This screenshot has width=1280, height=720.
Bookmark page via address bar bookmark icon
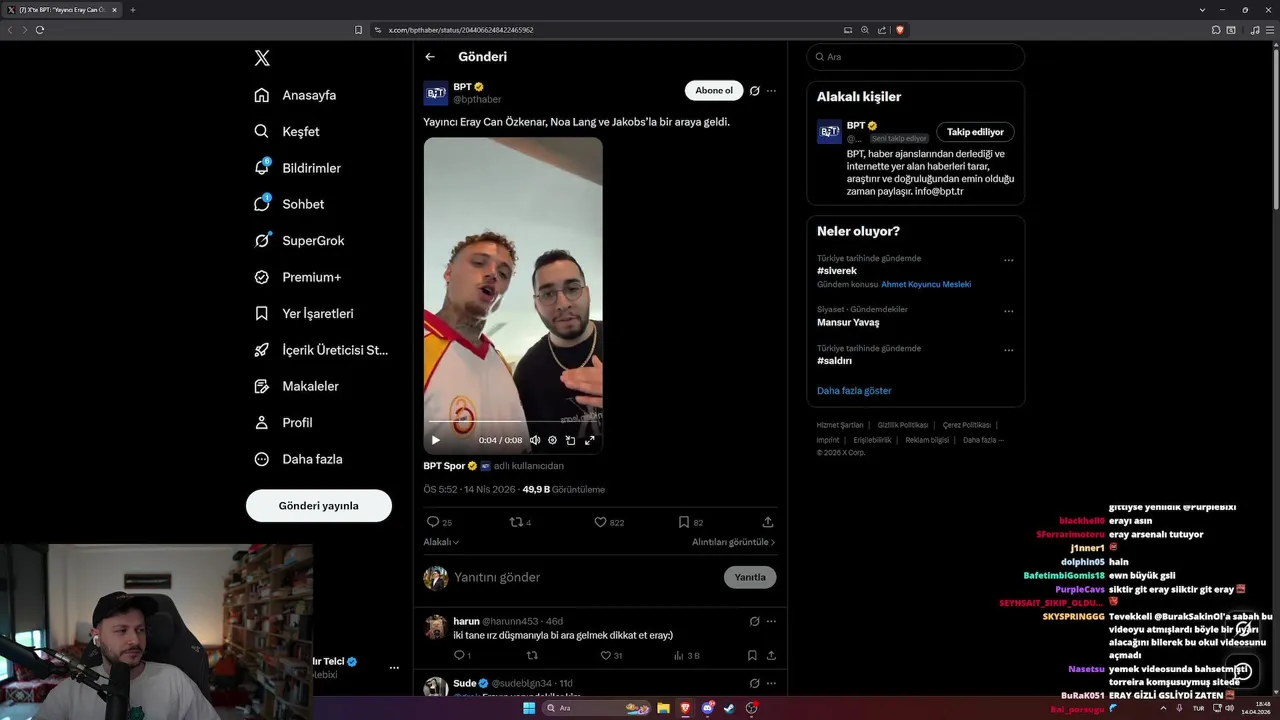[x=359, y=30]
